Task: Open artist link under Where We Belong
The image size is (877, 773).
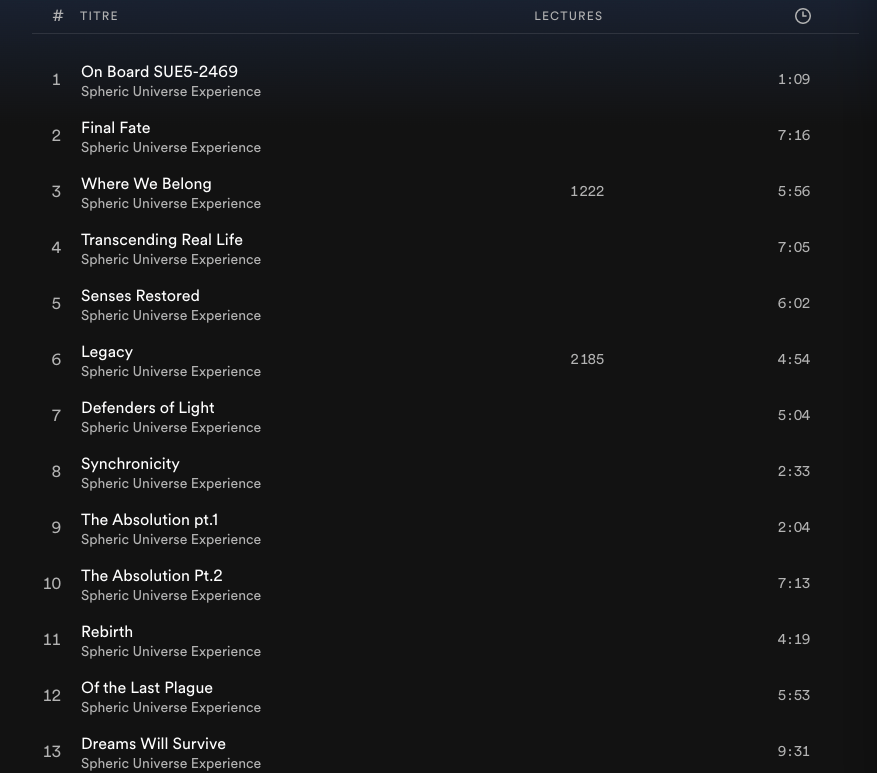Action: (x=171, y=204)
